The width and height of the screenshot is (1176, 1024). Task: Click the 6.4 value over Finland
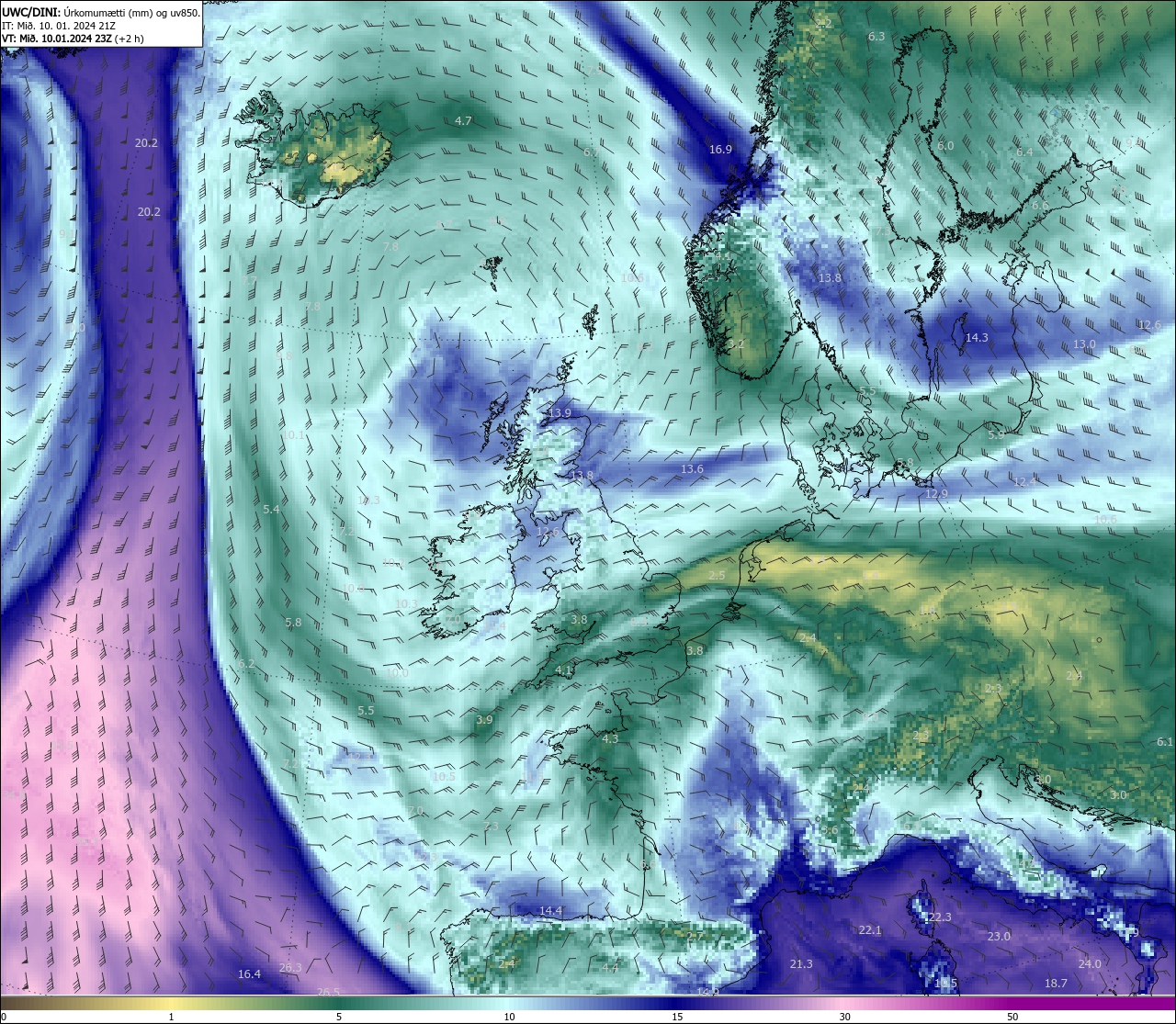click(1024, 152)
